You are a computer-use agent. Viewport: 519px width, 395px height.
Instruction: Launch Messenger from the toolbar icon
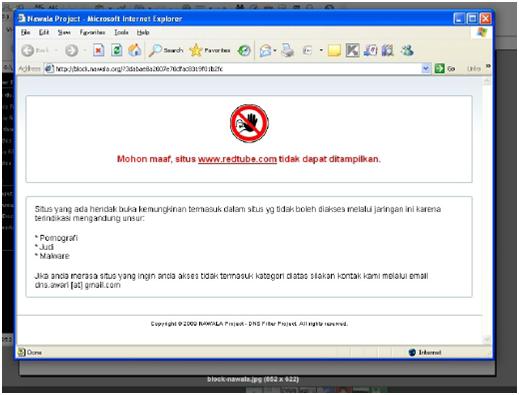click(407, 50)
